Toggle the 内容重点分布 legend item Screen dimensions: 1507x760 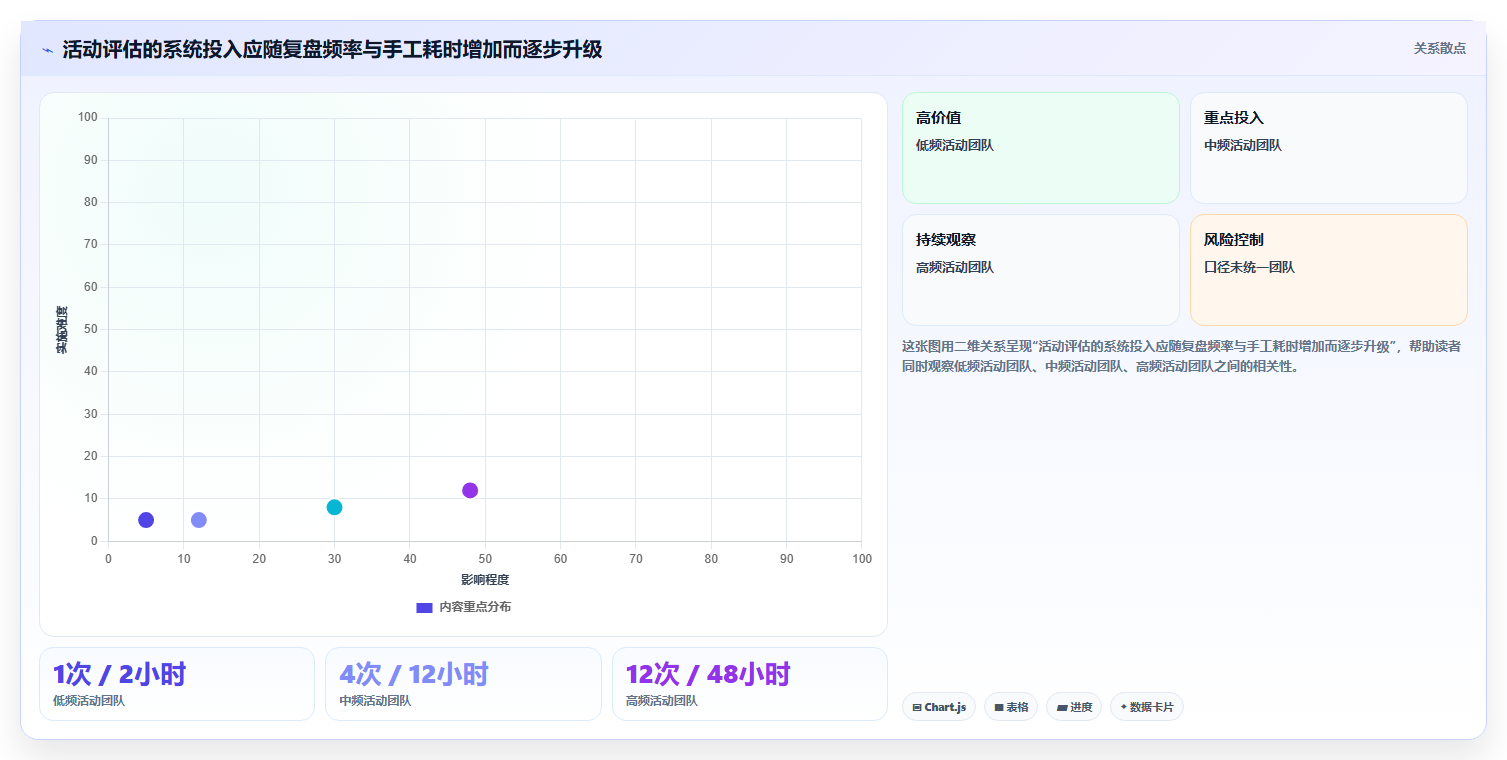coord(463,607)
